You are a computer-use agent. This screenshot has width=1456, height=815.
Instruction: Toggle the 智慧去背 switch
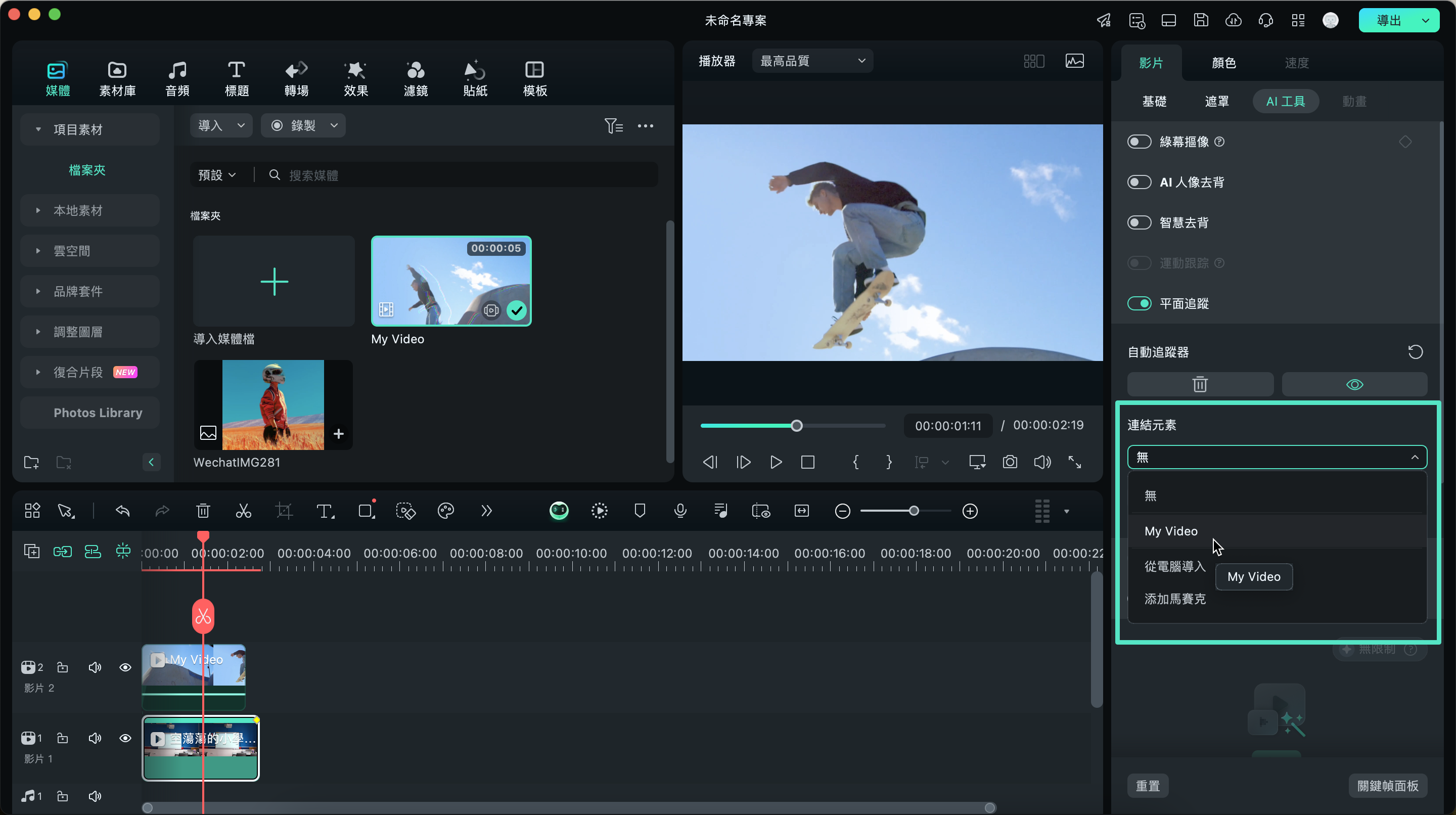click(1139, 222)
